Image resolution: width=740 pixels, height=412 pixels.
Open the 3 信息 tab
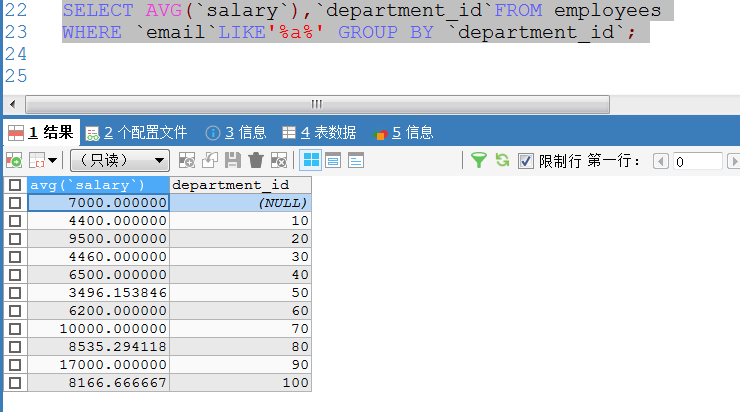tap(236, 133)
